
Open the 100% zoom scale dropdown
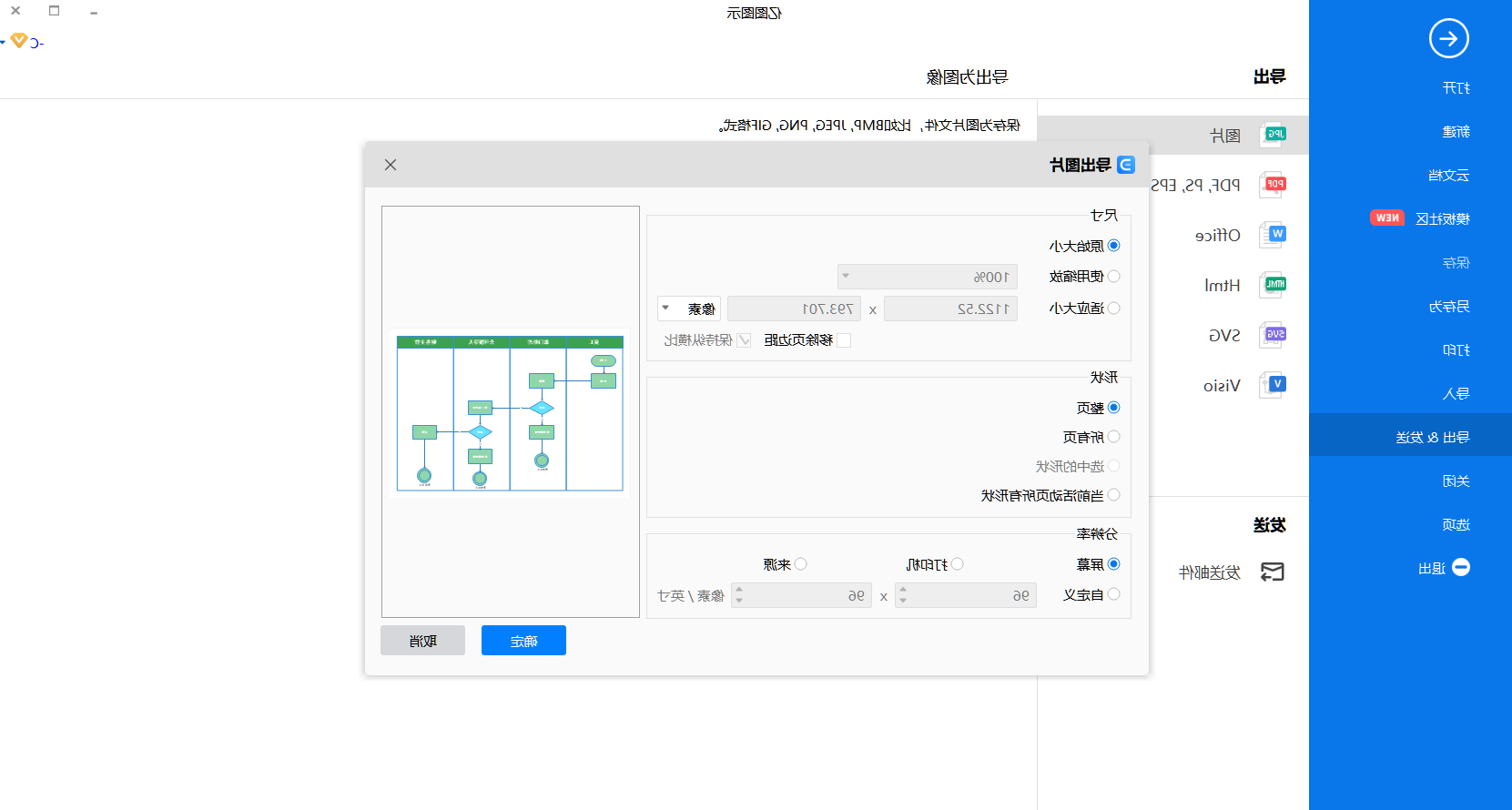coord(928,277)
